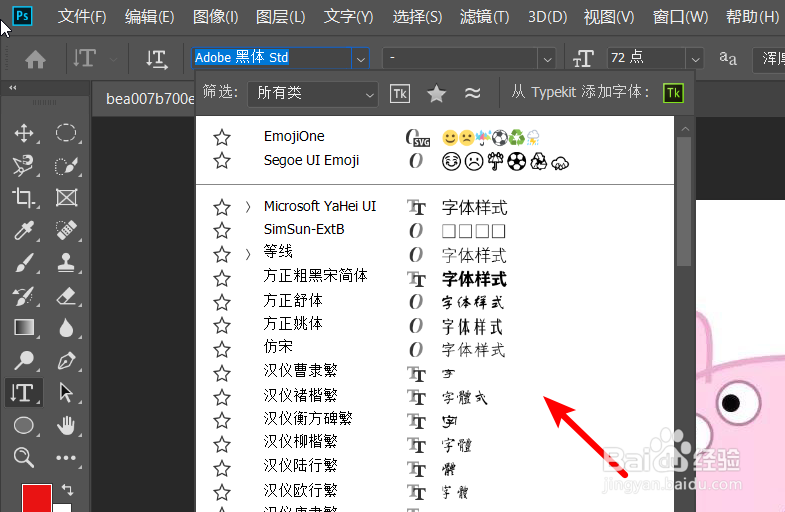
Task: Favorite the SimSun-ExtB font
Action: (222, 231)
